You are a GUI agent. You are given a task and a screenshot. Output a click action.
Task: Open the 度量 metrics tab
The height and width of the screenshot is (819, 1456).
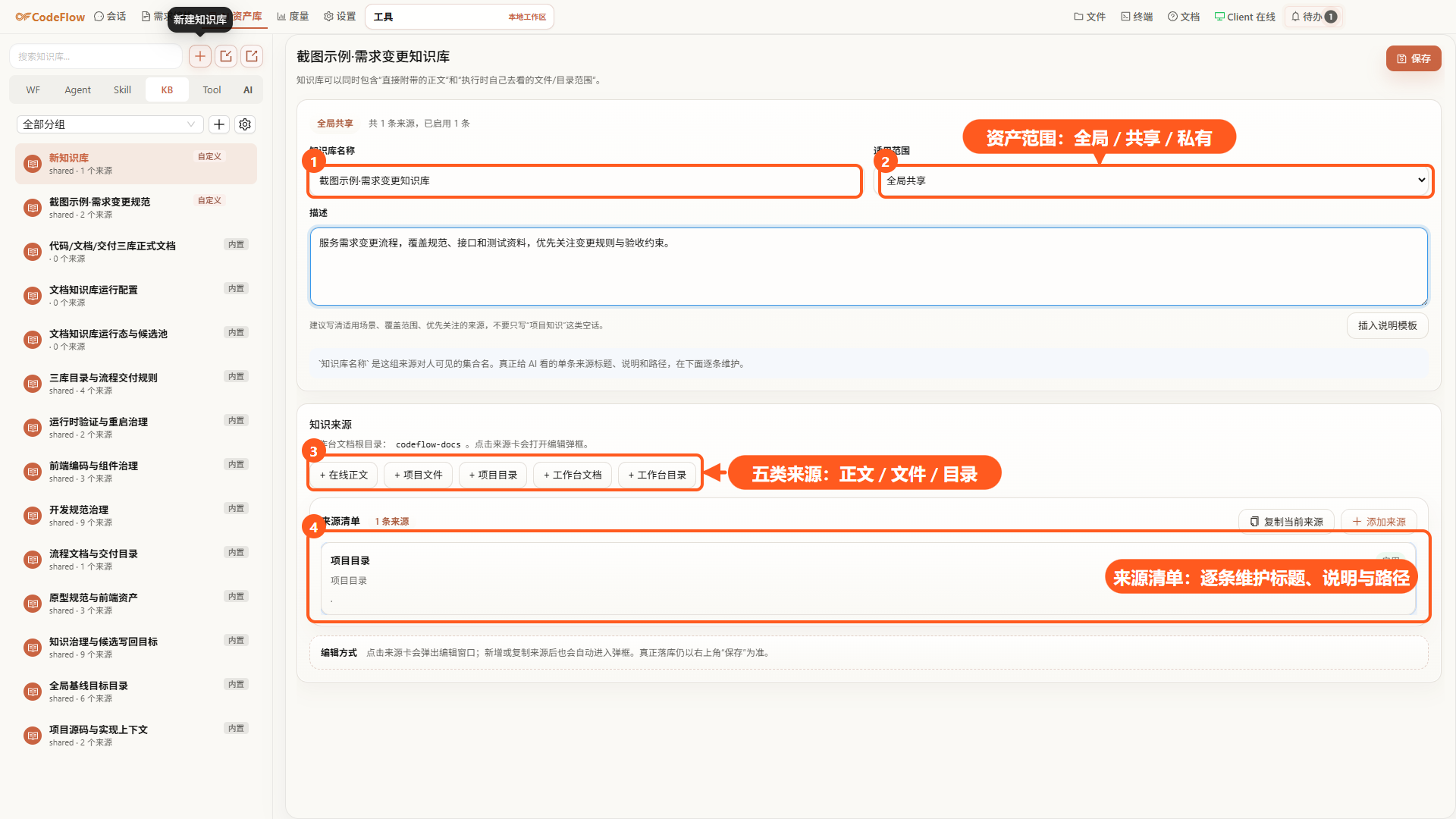click(x=293, y=17)
